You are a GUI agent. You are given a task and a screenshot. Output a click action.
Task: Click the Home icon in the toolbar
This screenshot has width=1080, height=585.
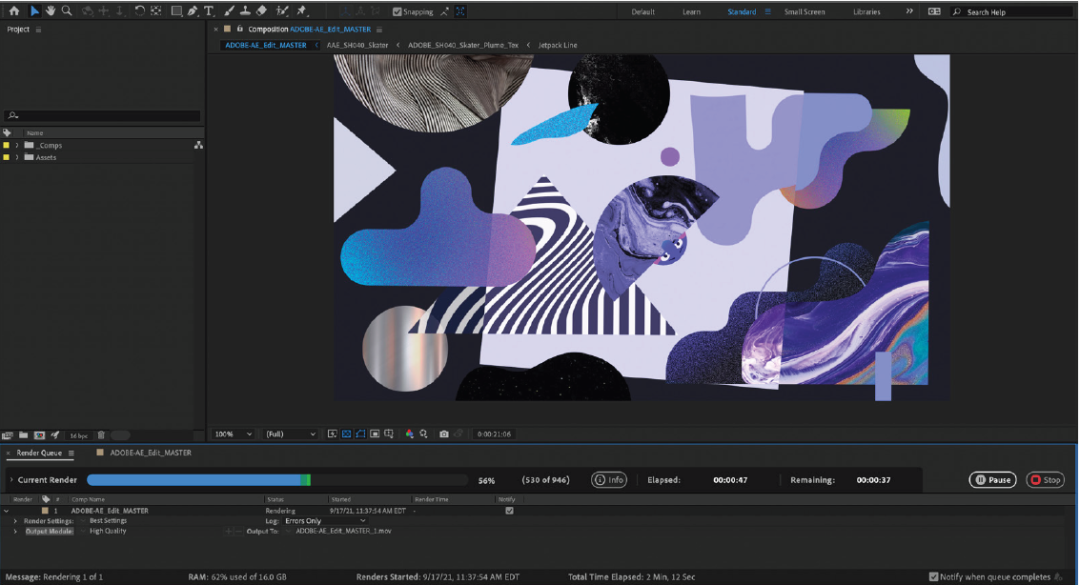(x=14, y=11)
